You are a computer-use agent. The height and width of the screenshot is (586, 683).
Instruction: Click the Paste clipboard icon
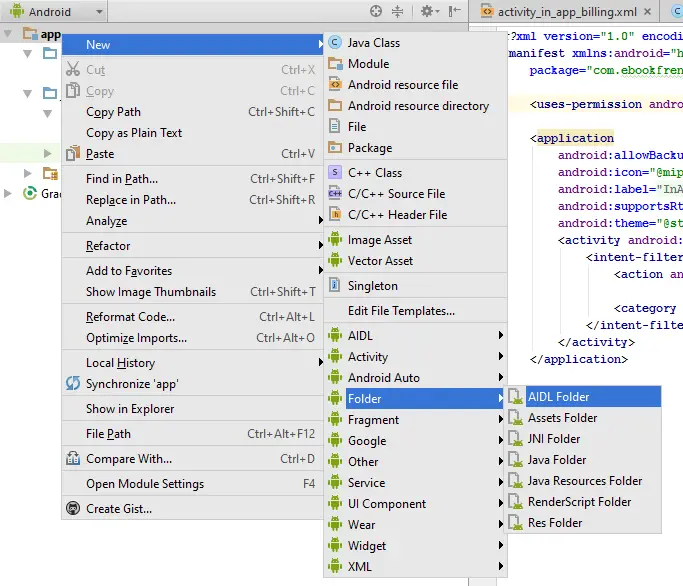click(x=72, y=154)
